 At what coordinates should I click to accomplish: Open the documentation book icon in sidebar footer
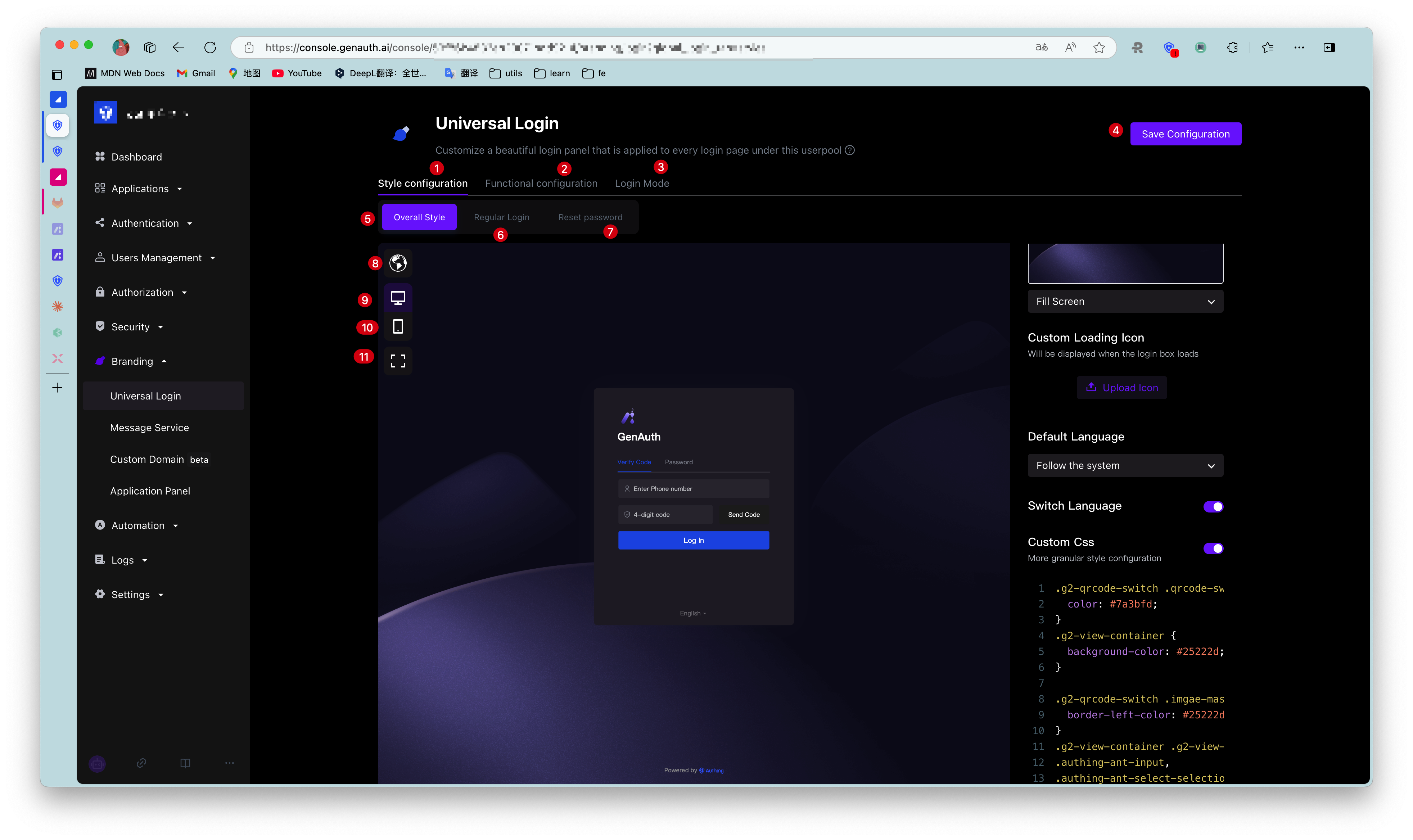pos(185,764)
